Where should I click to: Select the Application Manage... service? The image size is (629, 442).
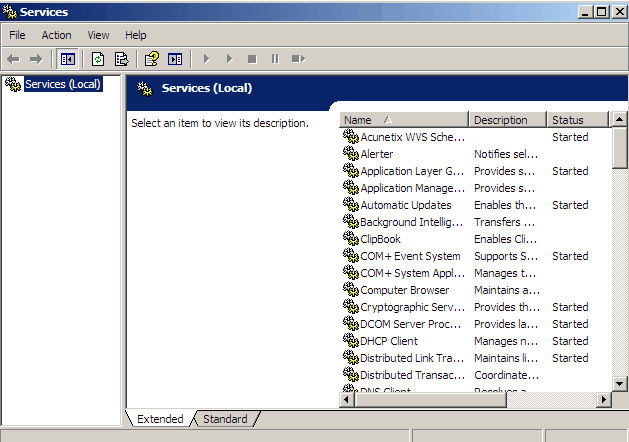point(412,188)
